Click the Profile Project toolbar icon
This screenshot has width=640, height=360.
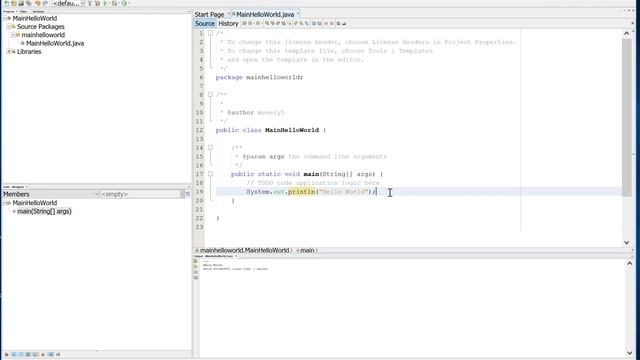point(124,3)
